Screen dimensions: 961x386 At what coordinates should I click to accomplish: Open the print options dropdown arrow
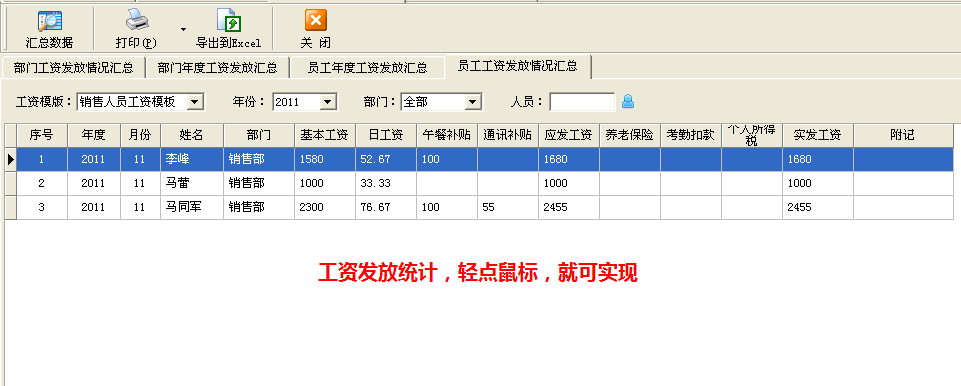tap(183, 29)
